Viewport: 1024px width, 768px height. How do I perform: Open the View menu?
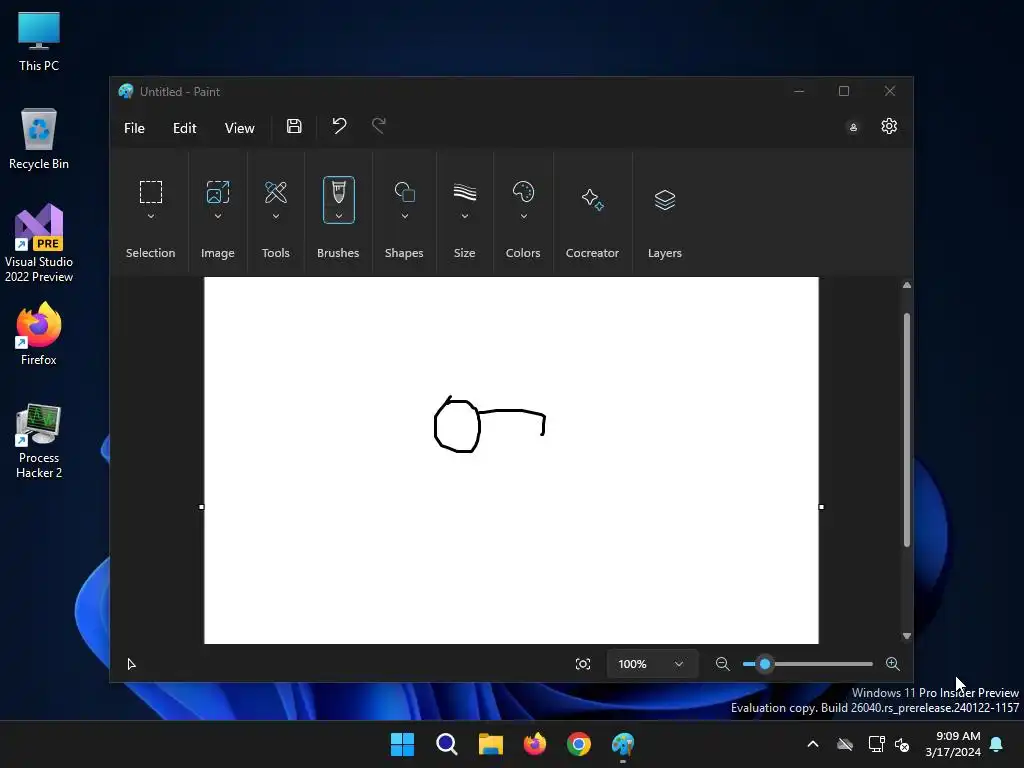pos(240,128)
